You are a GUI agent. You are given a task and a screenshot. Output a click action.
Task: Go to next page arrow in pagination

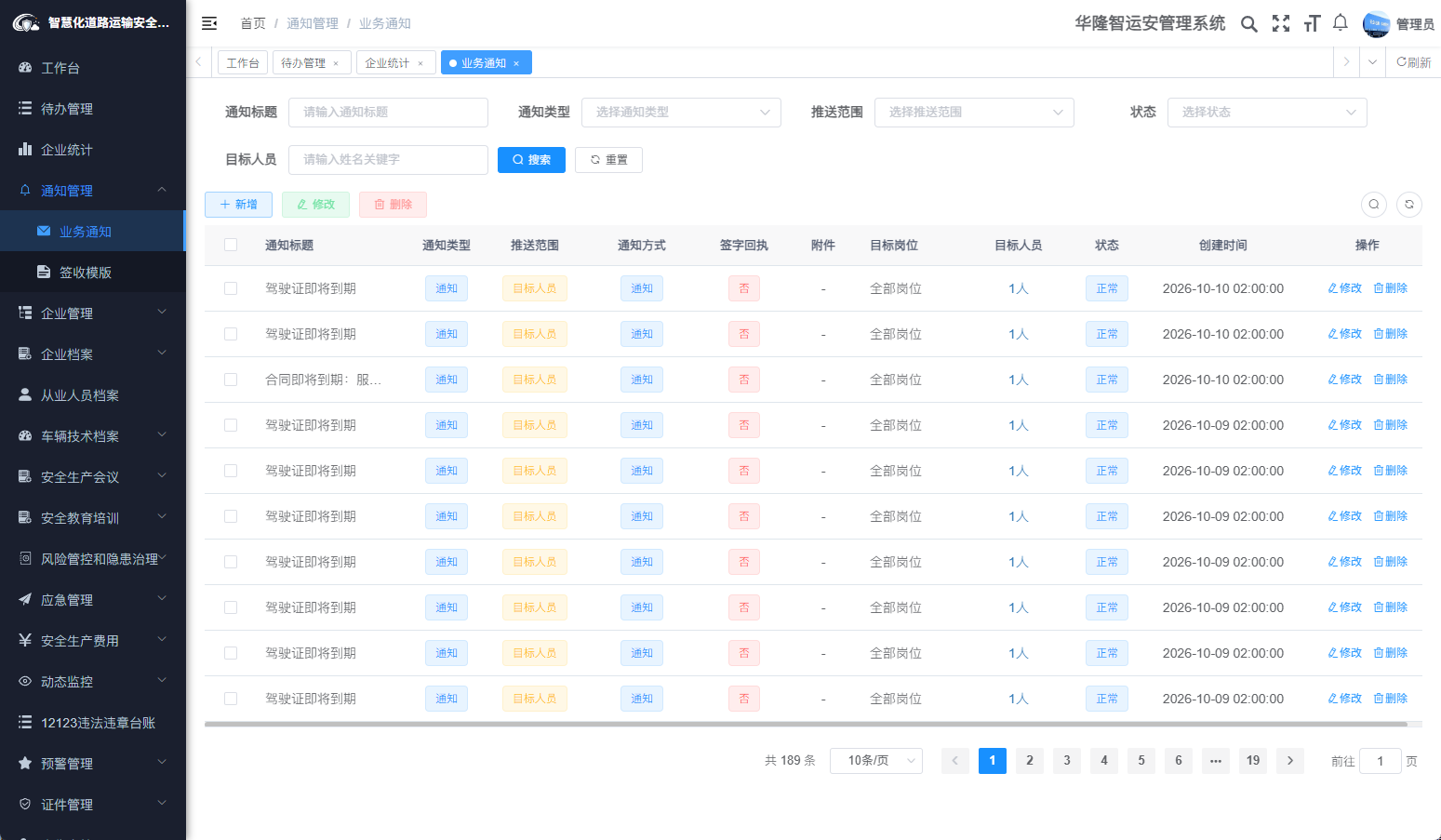click(1290, 761)
